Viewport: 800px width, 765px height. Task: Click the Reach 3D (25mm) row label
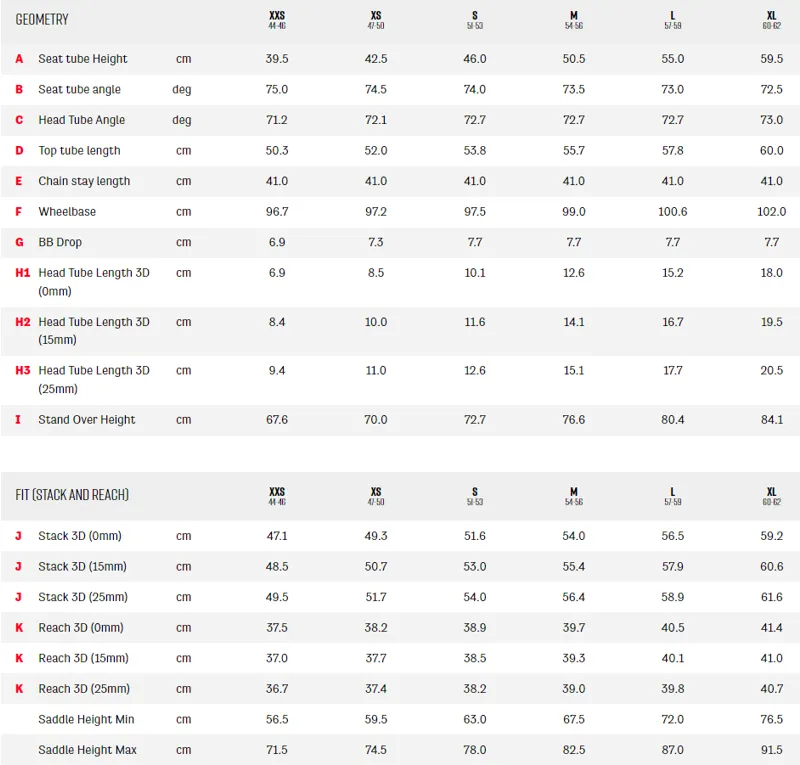[x=84, y=689]
